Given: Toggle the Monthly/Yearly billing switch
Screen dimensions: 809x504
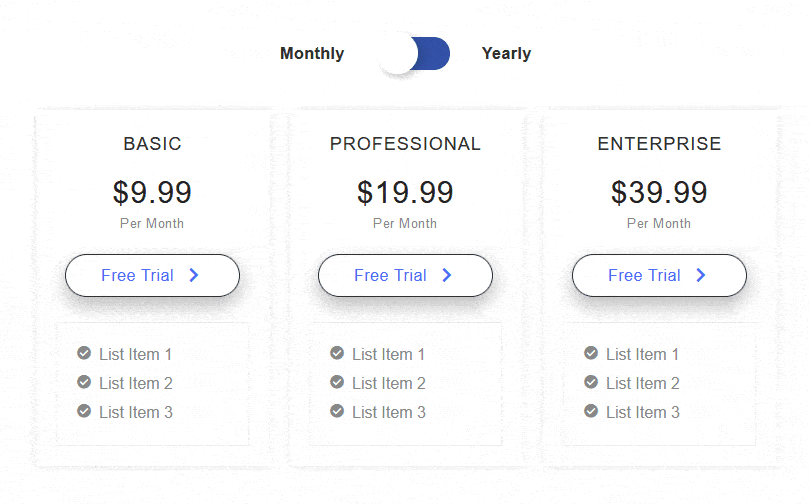Looking at the screenshot, I should click(414, 54).
